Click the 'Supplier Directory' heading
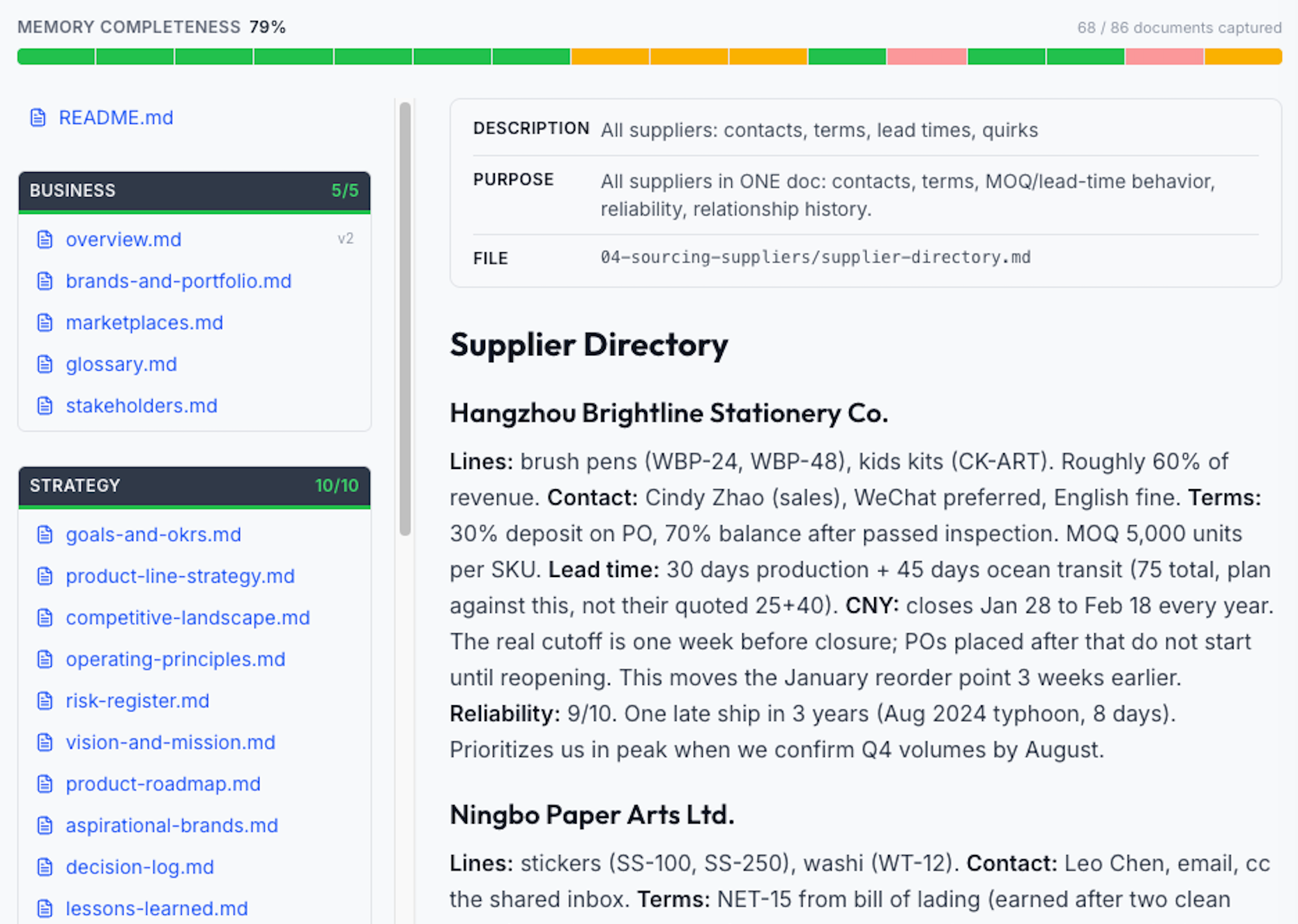The image size is (1298, 924). tap(589, 345)
